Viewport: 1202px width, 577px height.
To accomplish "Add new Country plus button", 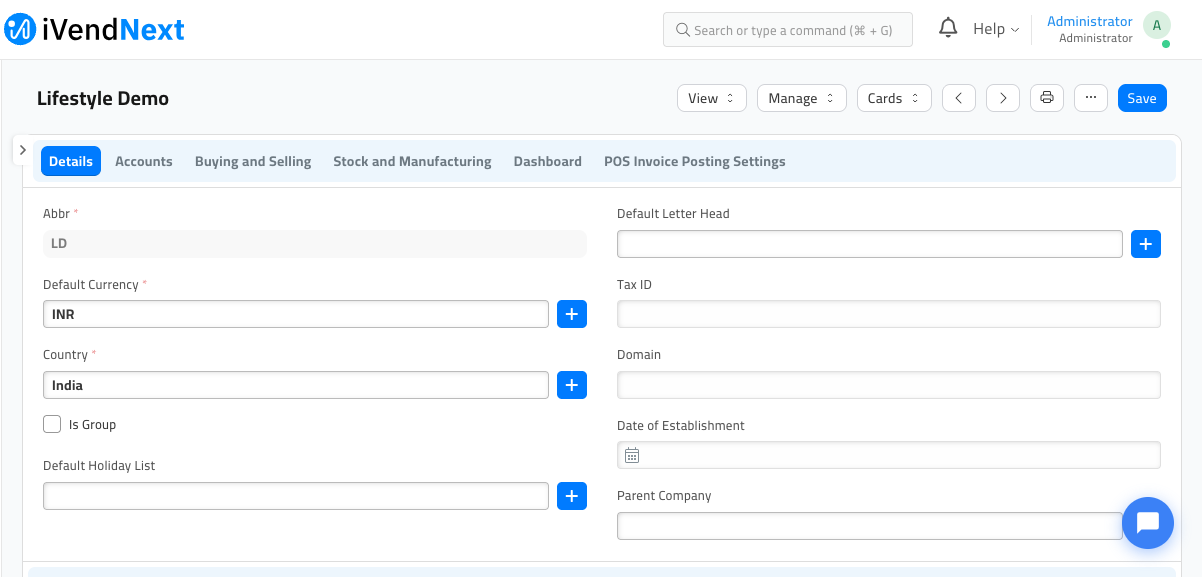I will point(572,385).
